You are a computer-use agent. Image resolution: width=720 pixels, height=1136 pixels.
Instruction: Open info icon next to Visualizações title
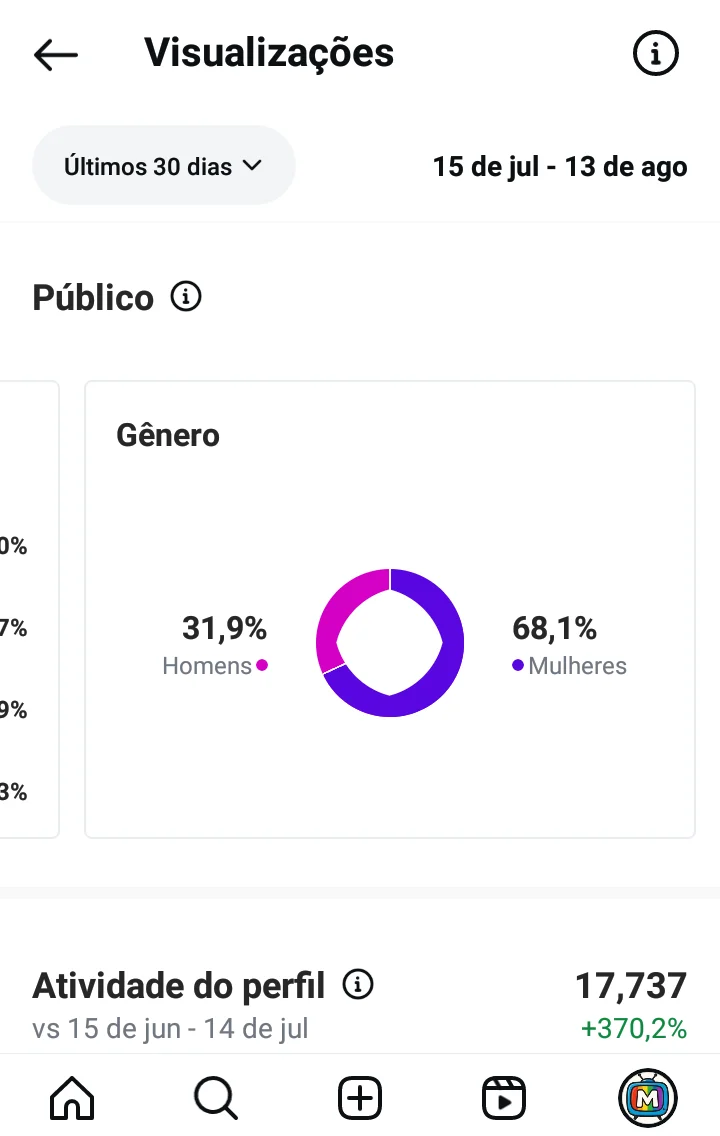point(656,53)
